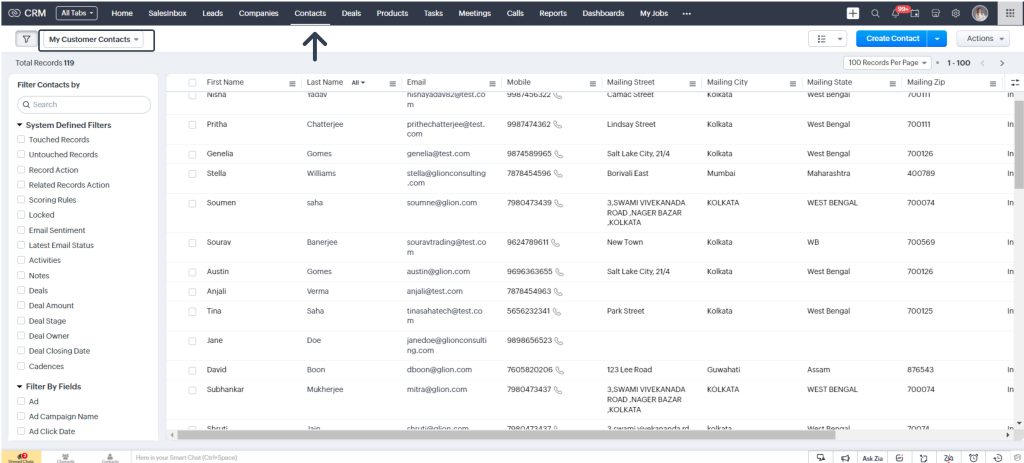The image size is (1024, 463).
Task: Open First Name column menu icon
Action: point(293,84)
